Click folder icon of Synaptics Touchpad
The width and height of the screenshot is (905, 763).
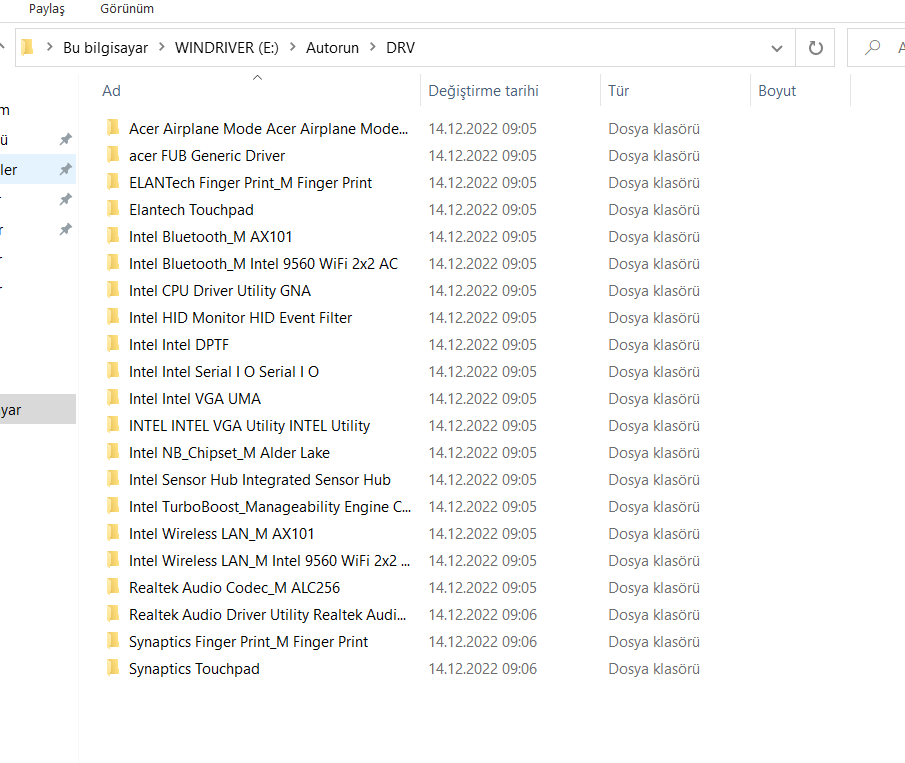point(113,668)
